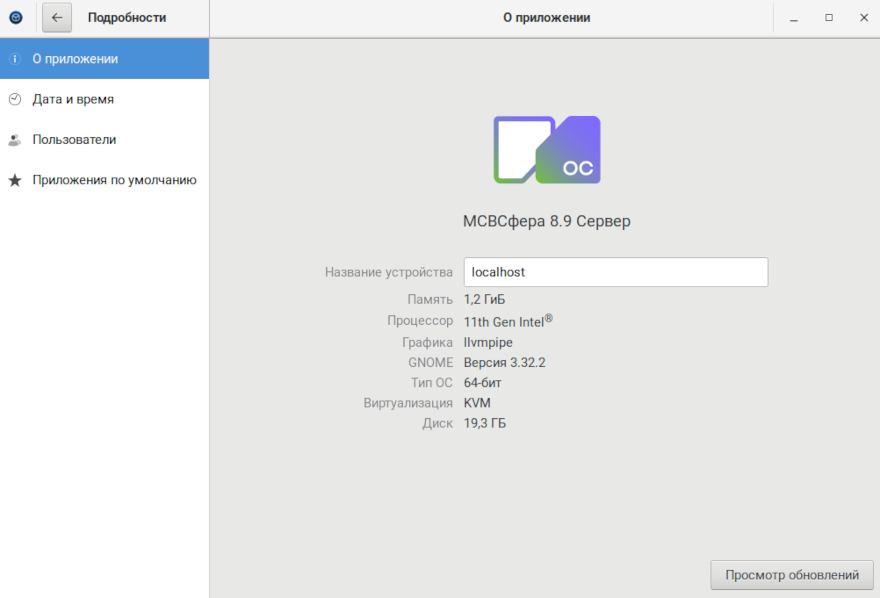Screen dimensions: 880x598
Task: Focus the Название устройства text field
Action: pos(615,272)
